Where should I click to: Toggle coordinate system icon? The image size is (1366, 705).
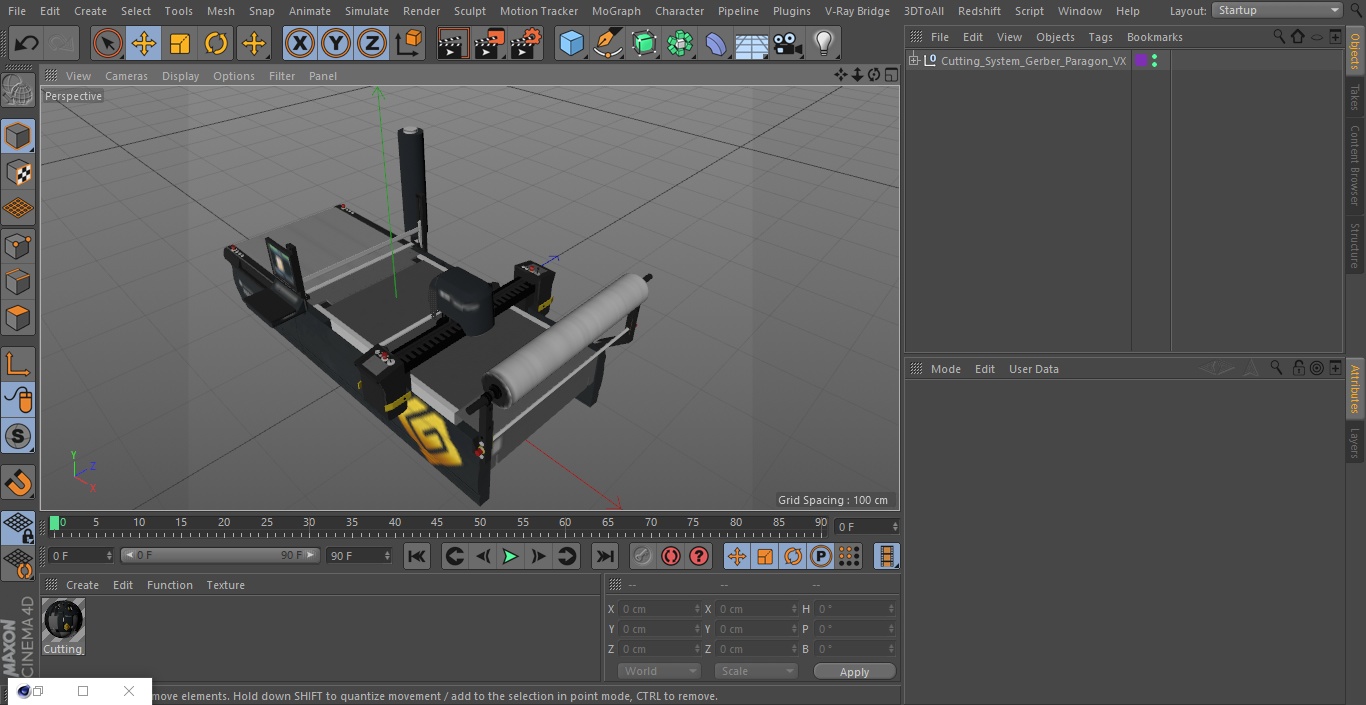409,44
